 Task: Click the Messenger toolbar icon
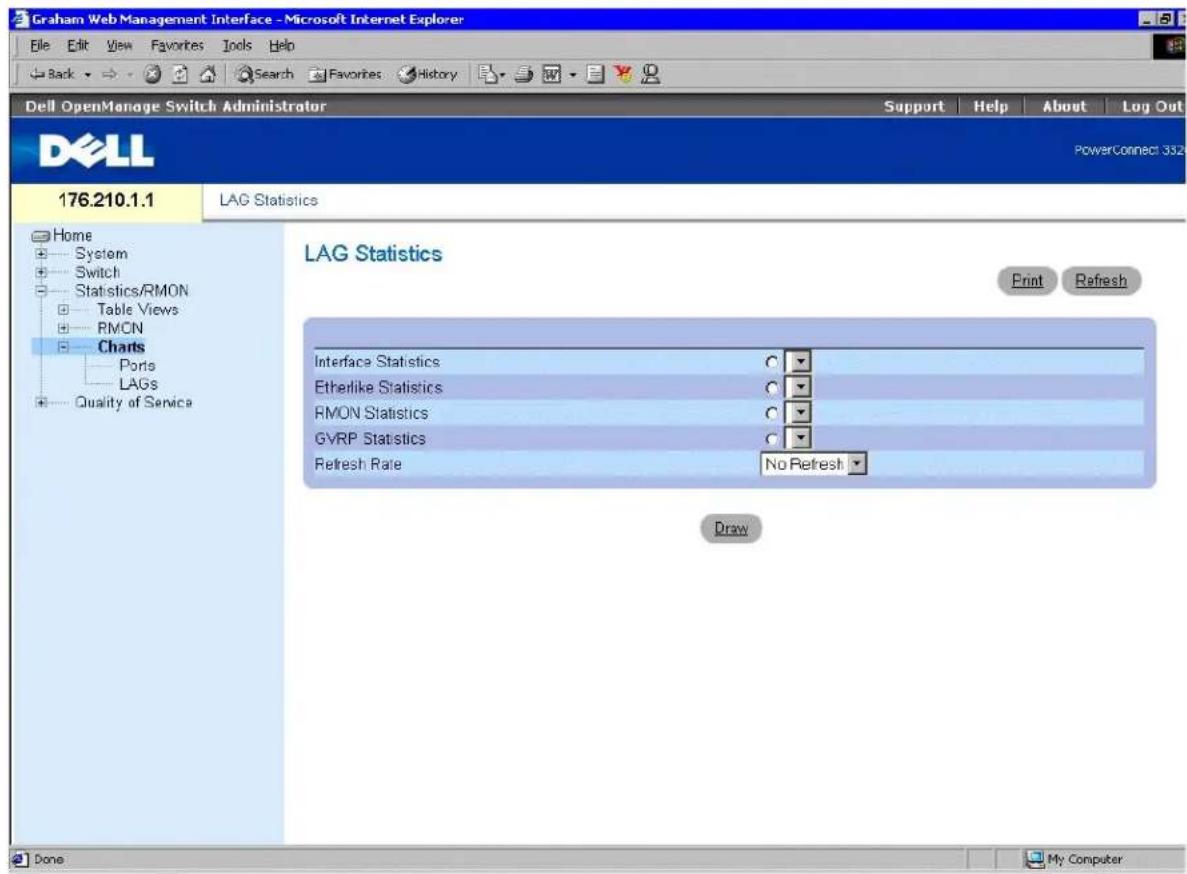click(x=650, y=74)
